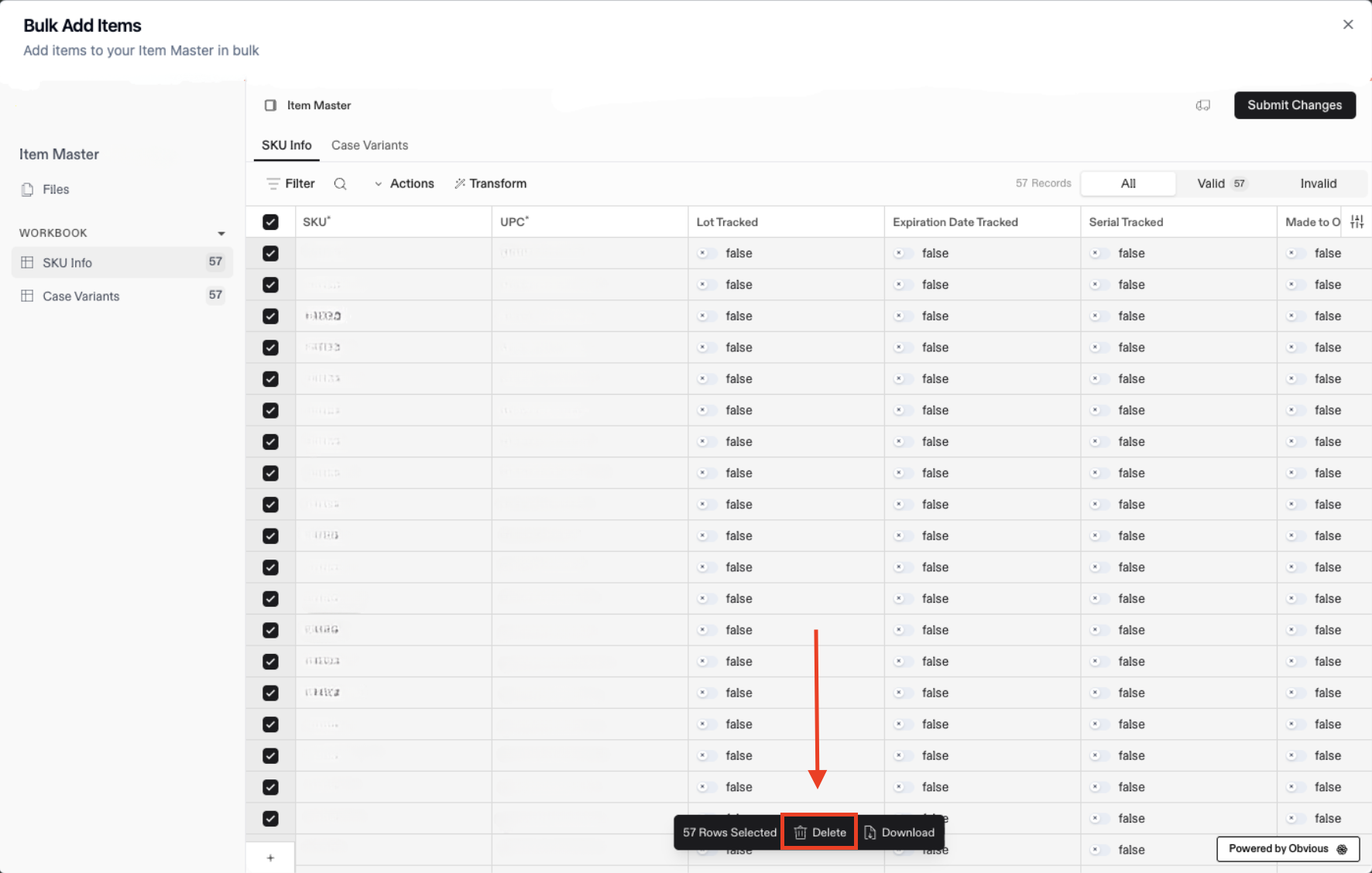Collapse the WORKBOOK section arrow
1372x873 pixels.
221,234
